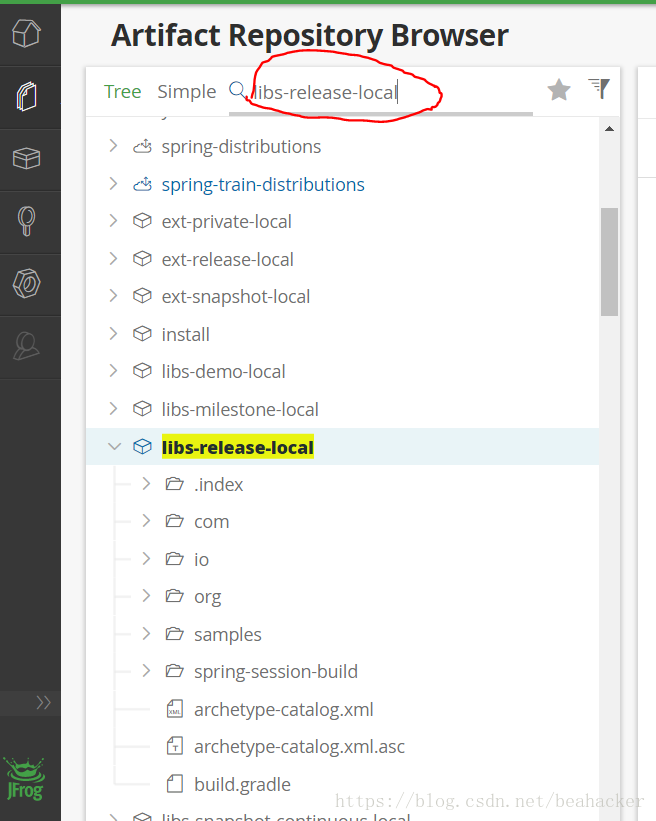This screenshot has height=821, width=656.
Task: Click the search magnifier icon beside the input
Action: tap(237, 90)
